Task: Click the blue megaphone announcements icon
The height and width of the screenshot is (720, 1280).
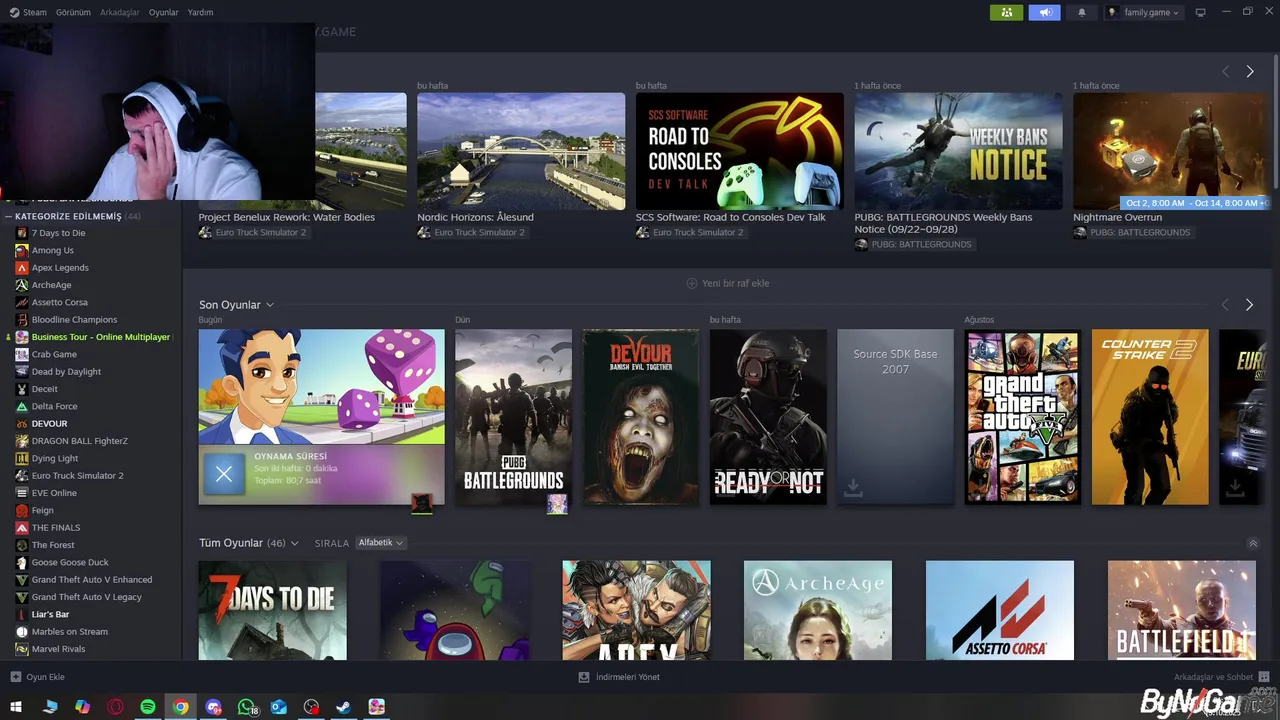Action: click(1044, 12)
